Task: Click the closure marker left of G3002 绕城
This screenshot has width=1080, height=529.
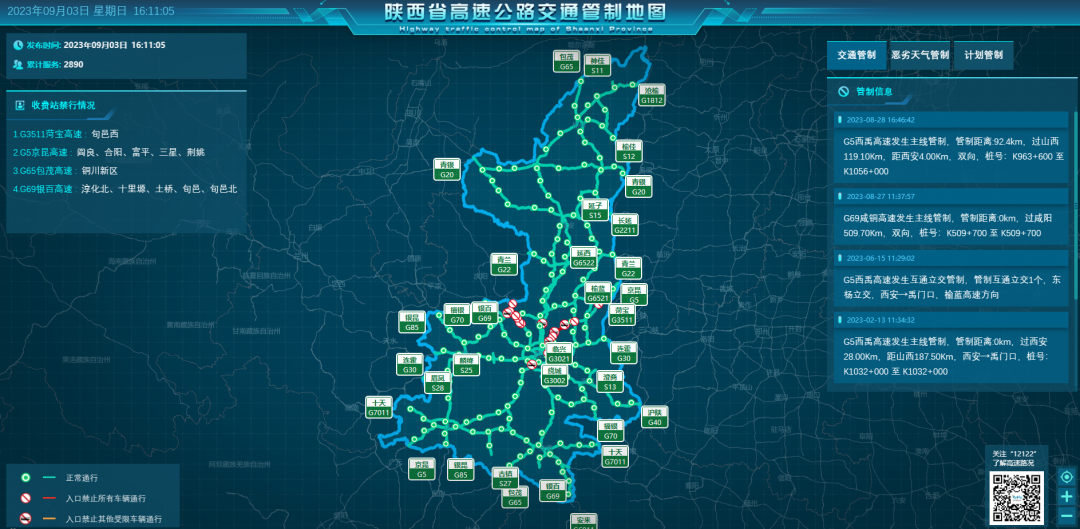Action: pyautogui.click(x=531, y=364)
